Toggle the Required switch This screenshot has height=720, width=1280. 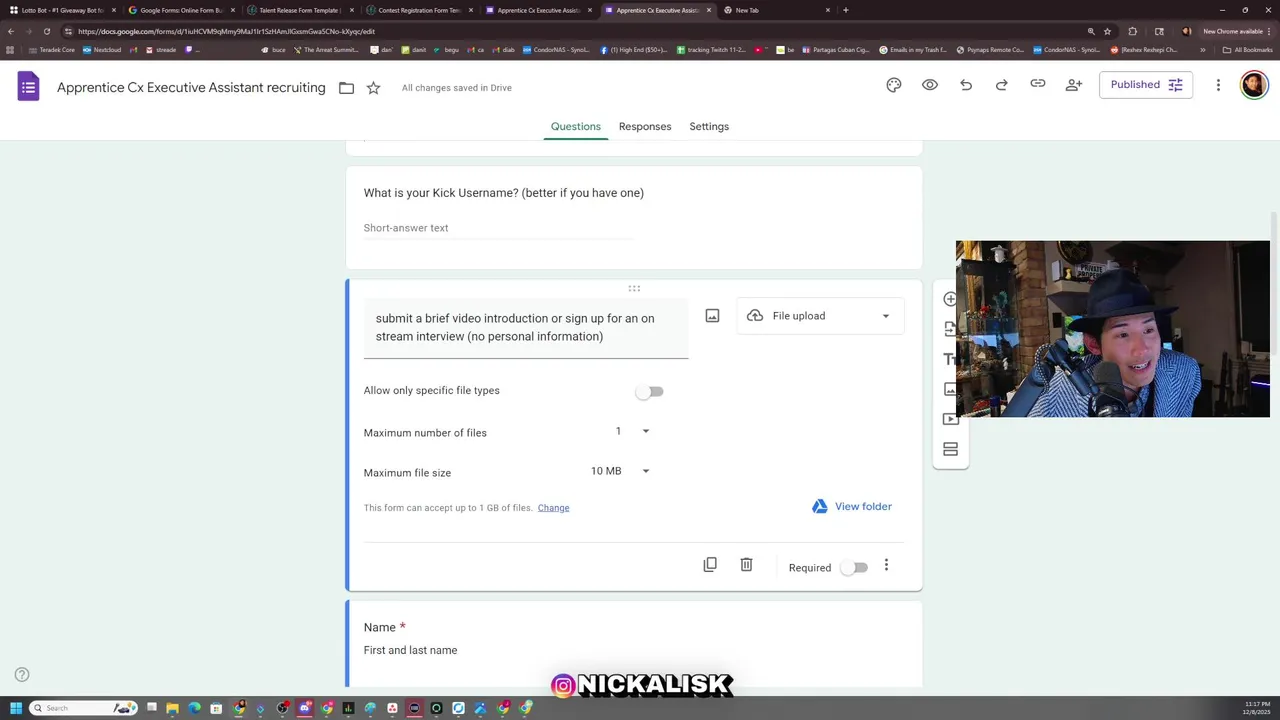pos(855,567)
